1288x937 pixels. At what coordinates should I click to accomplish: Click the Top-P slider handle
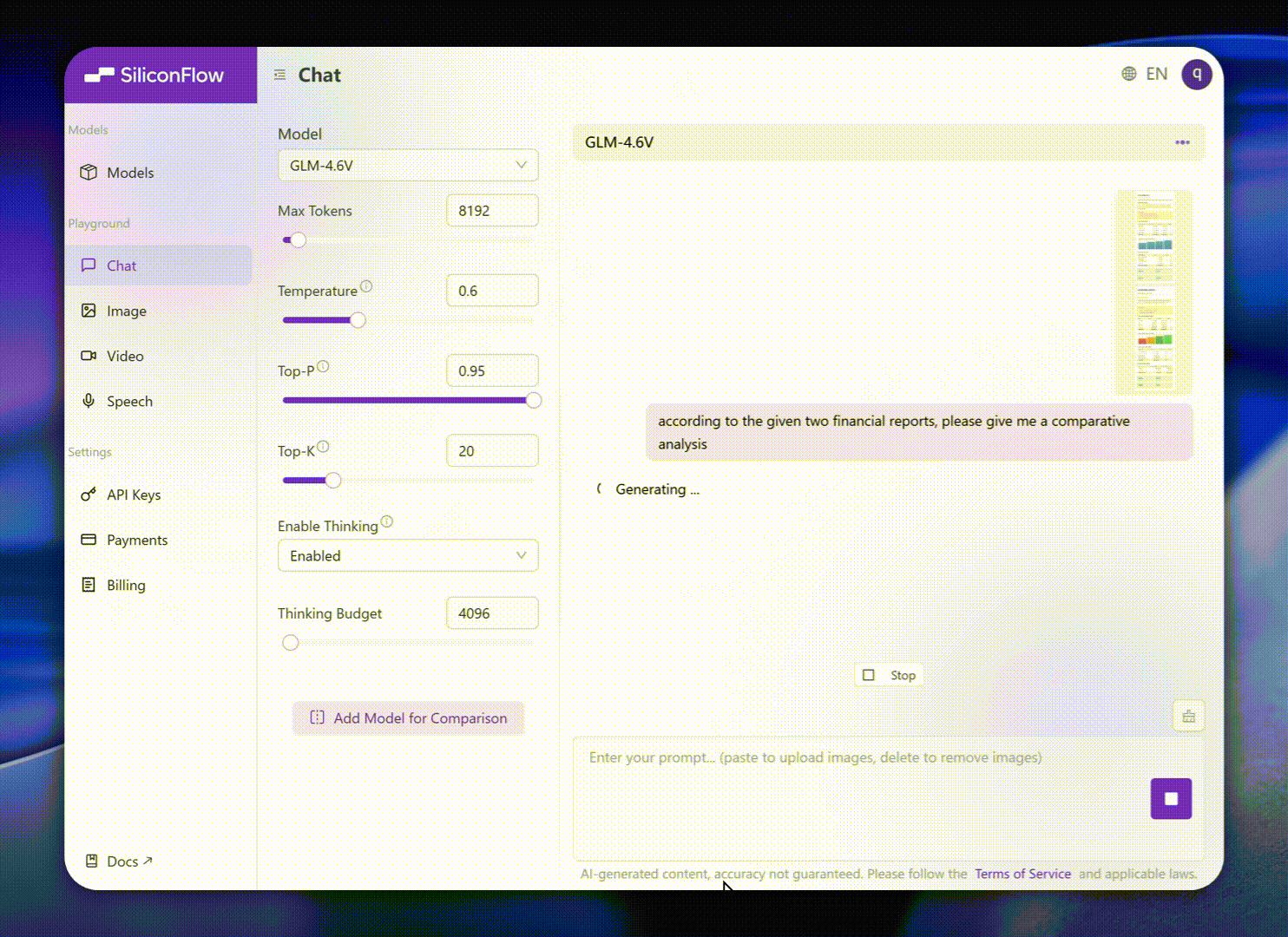(534, 400)
